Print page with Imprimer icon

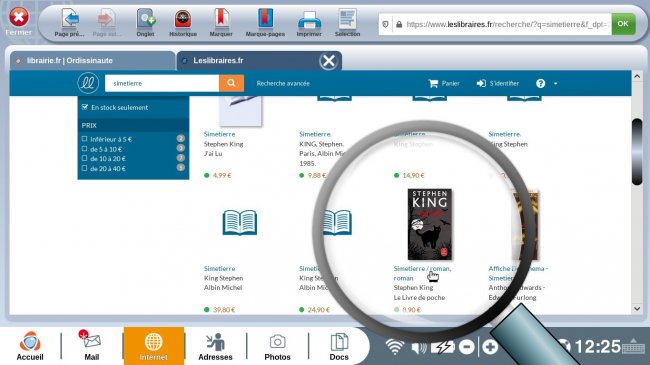pos(309,23)
